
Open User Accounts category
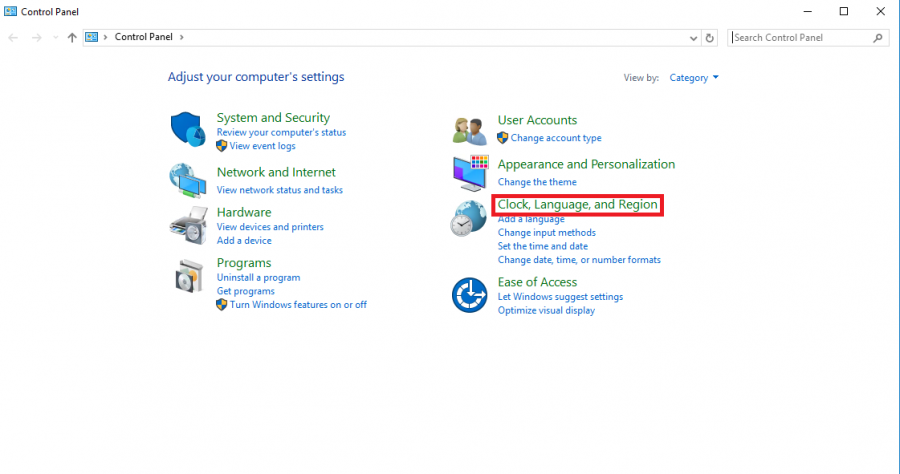[x=537, y=120]
